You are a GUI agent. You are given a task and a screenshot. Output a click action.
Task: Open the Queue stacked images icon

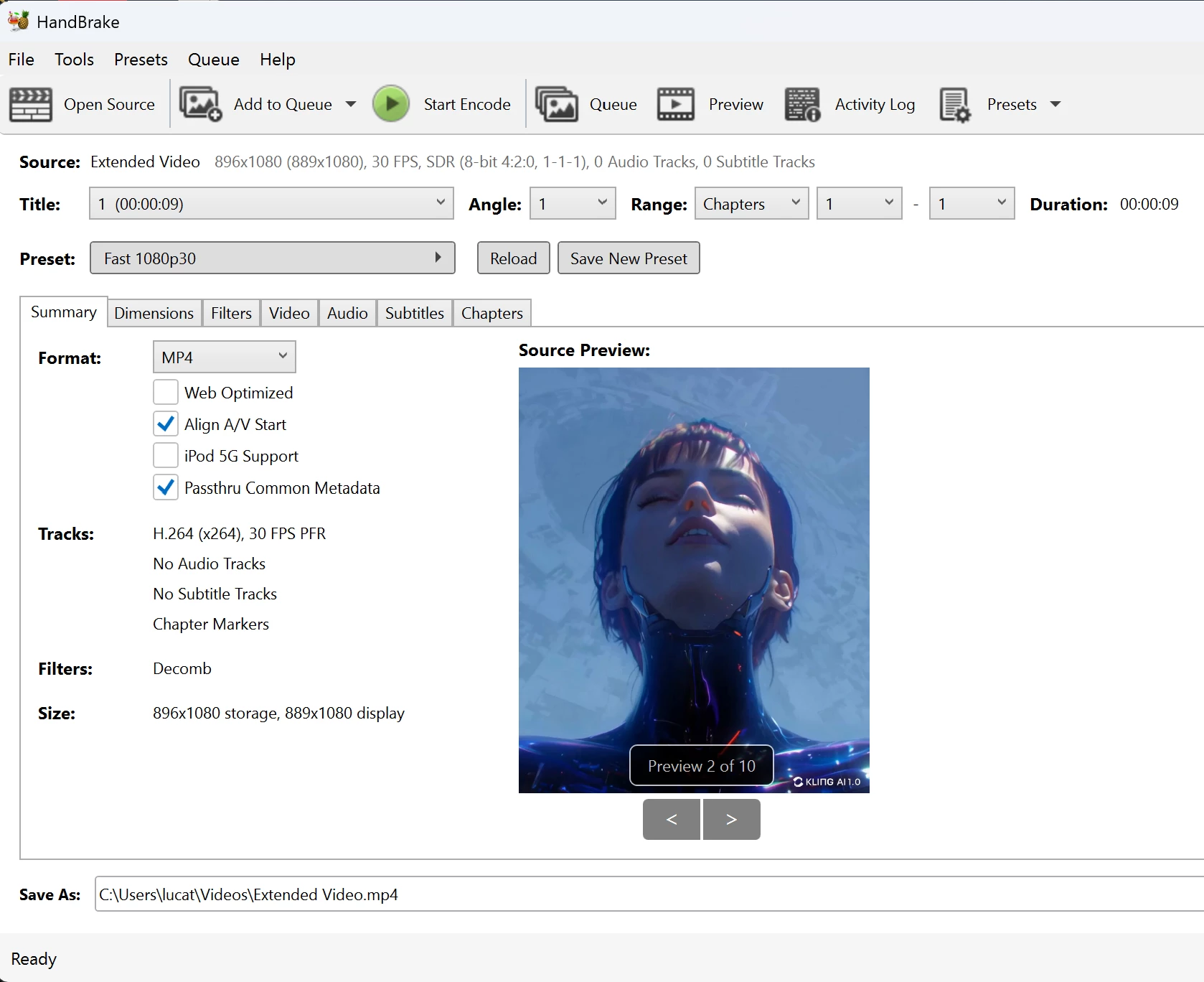click(x=557, y=105)
